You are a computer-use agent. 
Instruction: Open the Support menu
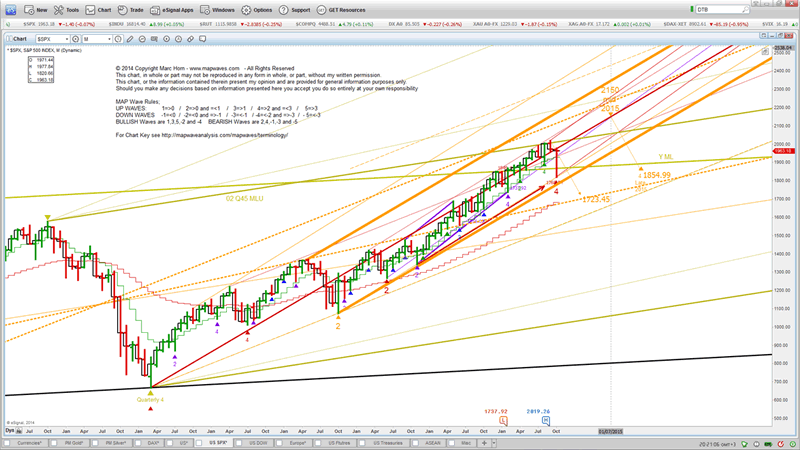[x=294, y=10]
